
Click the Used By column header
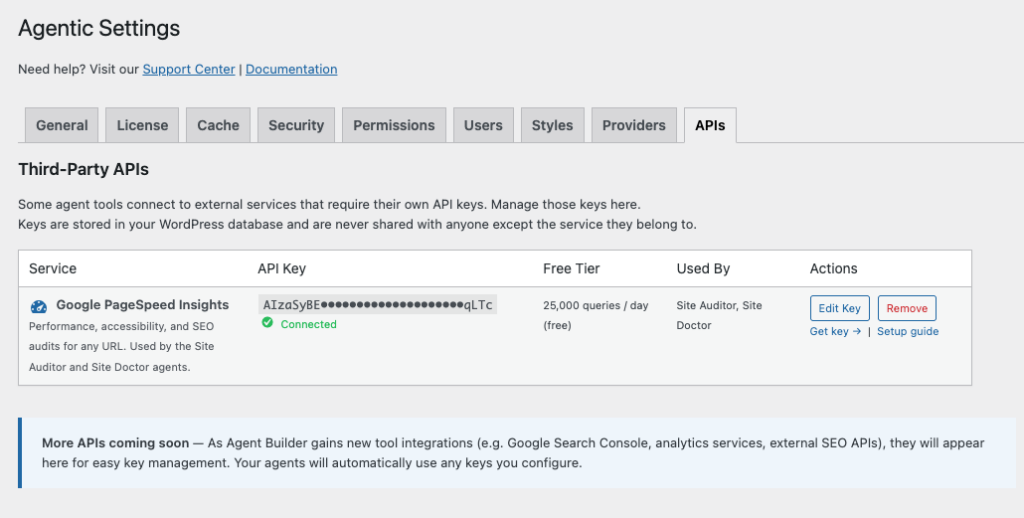[x=703, y=268]
